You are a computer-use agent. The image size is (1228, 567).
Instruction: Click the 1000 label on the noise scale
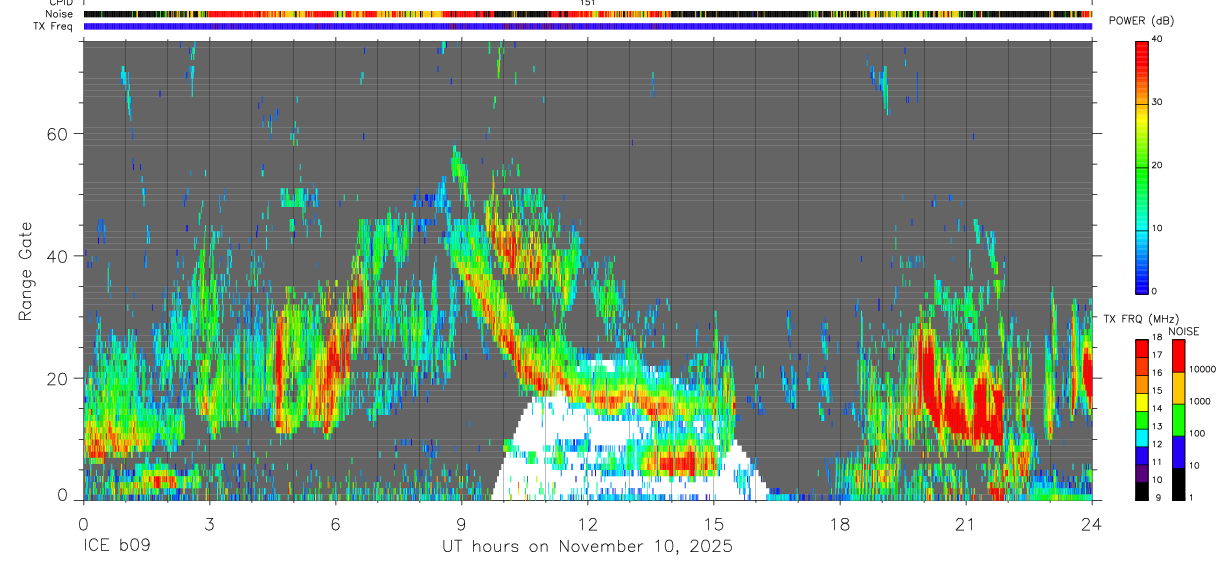1199,402
